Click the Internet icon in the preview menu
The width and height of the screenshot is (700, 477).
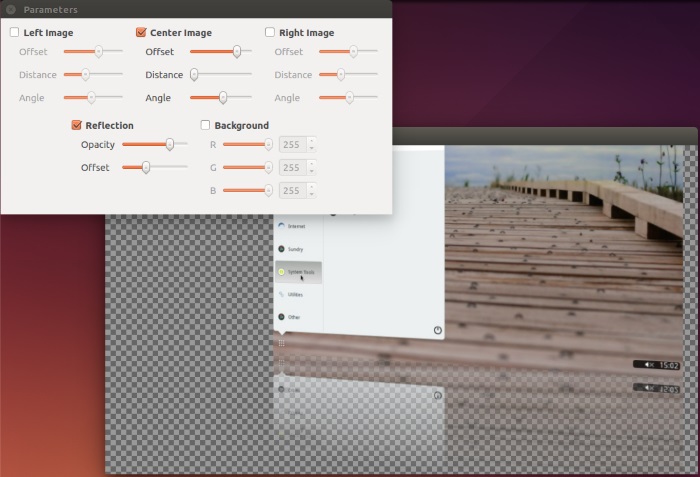coord(282,226)
